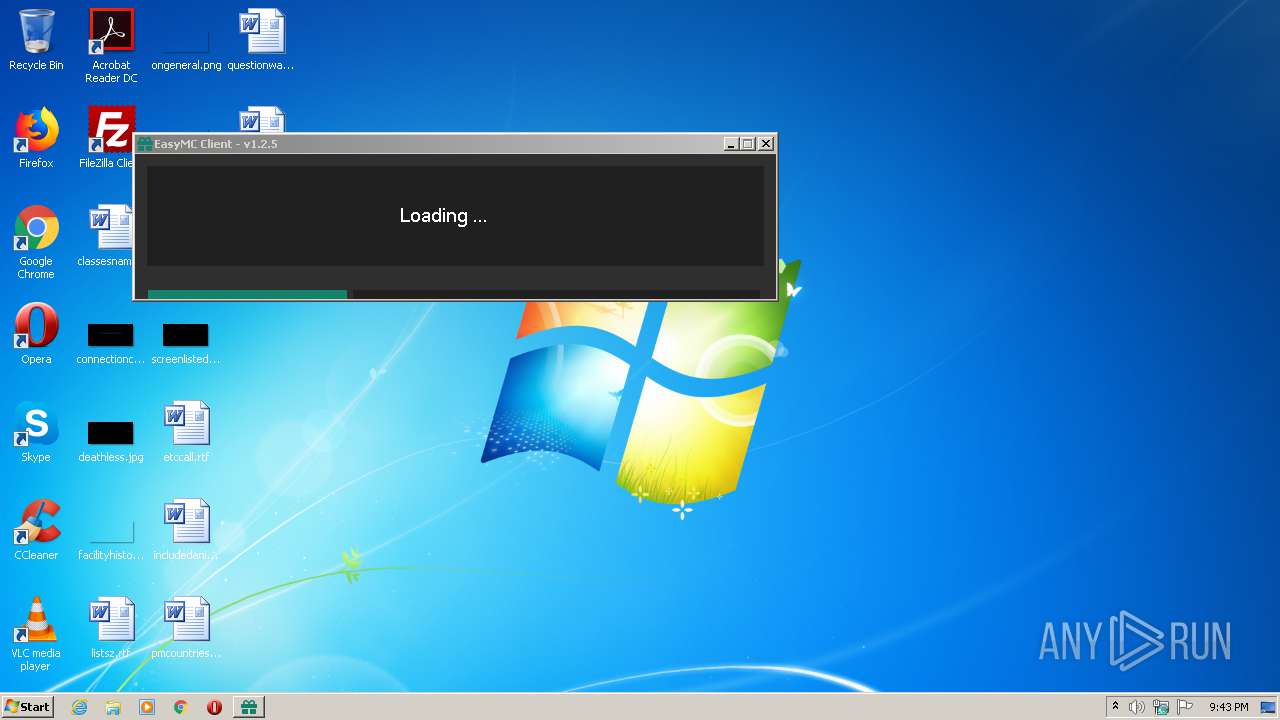Viewport: 1280px width, 720px height.
Task: Click the Start button
Action: click(x=28, y=707)
